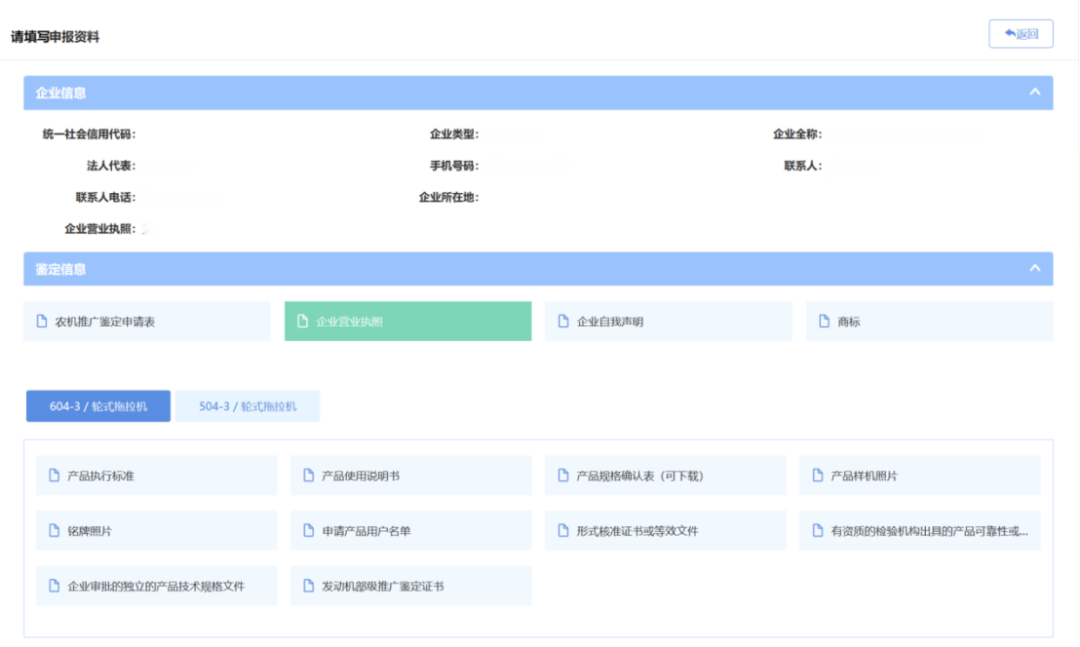Click the 企业营业执照 attachment thumbnail in 企业信息
Viewport: 1080px width, 647px height.
(x=146, y=229)
